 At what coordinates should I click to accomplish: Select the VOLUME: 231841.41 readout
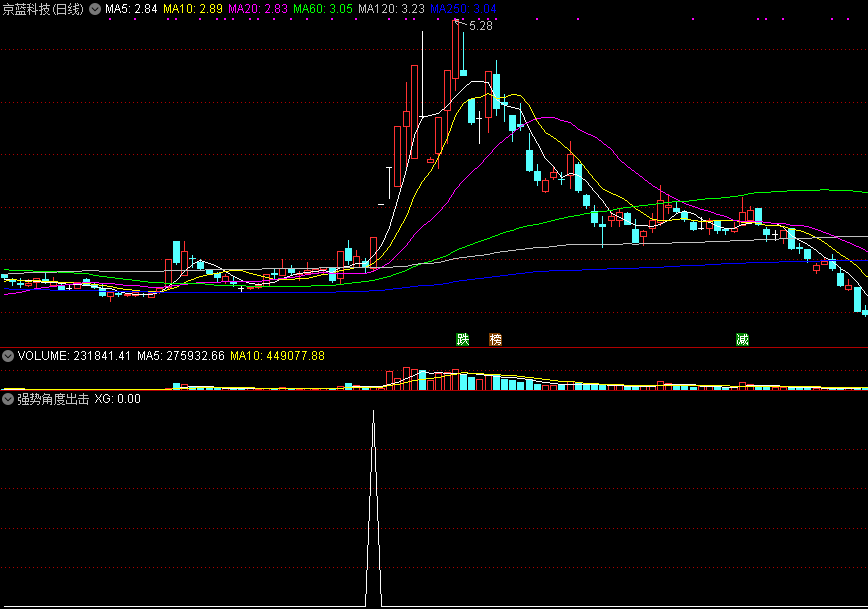tap(74, 355)
